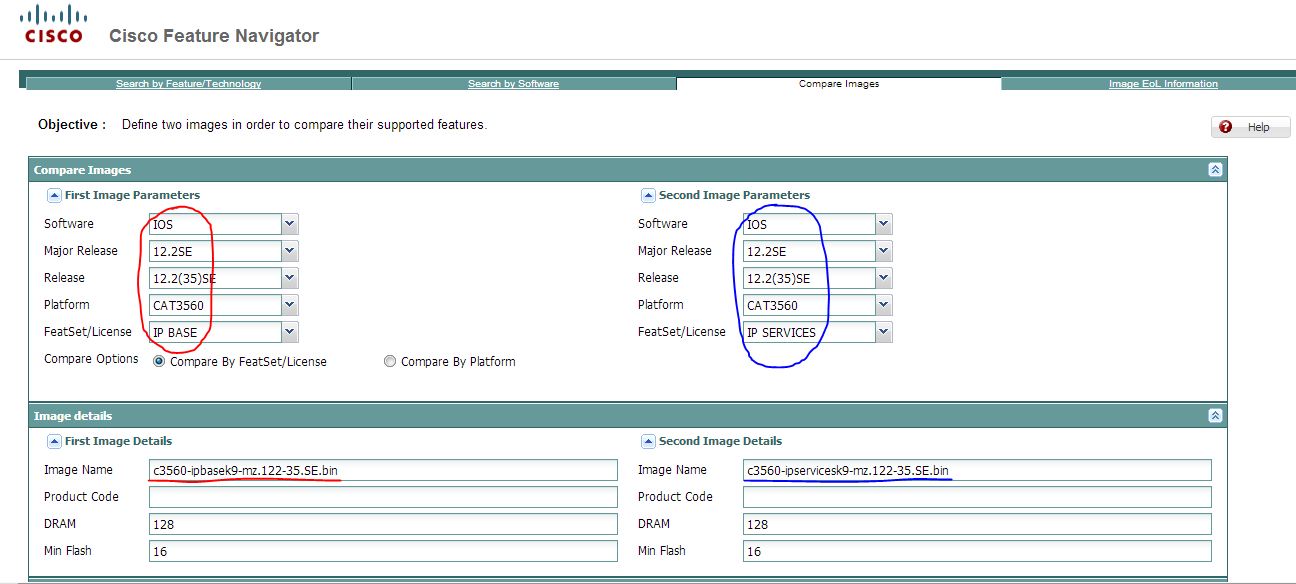Click the Image details panel heading text
Screen dimensions: 1296x584
[73, 416]
